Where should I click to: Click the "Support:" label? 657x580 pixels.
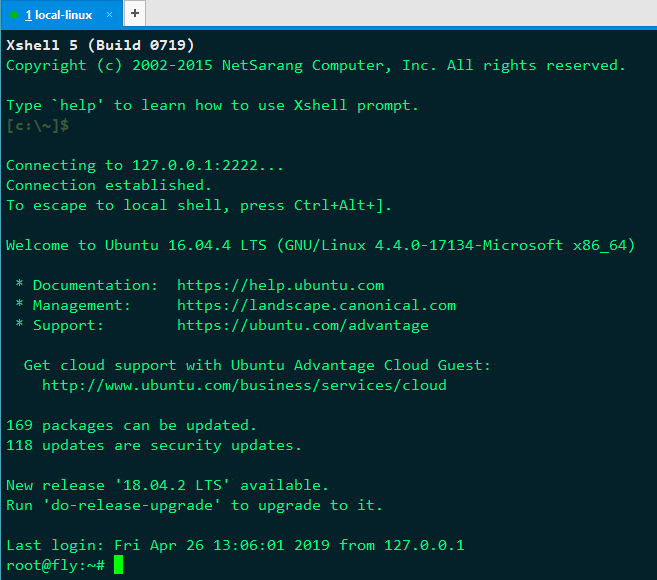pyautogui.click(x=68, y=325)
